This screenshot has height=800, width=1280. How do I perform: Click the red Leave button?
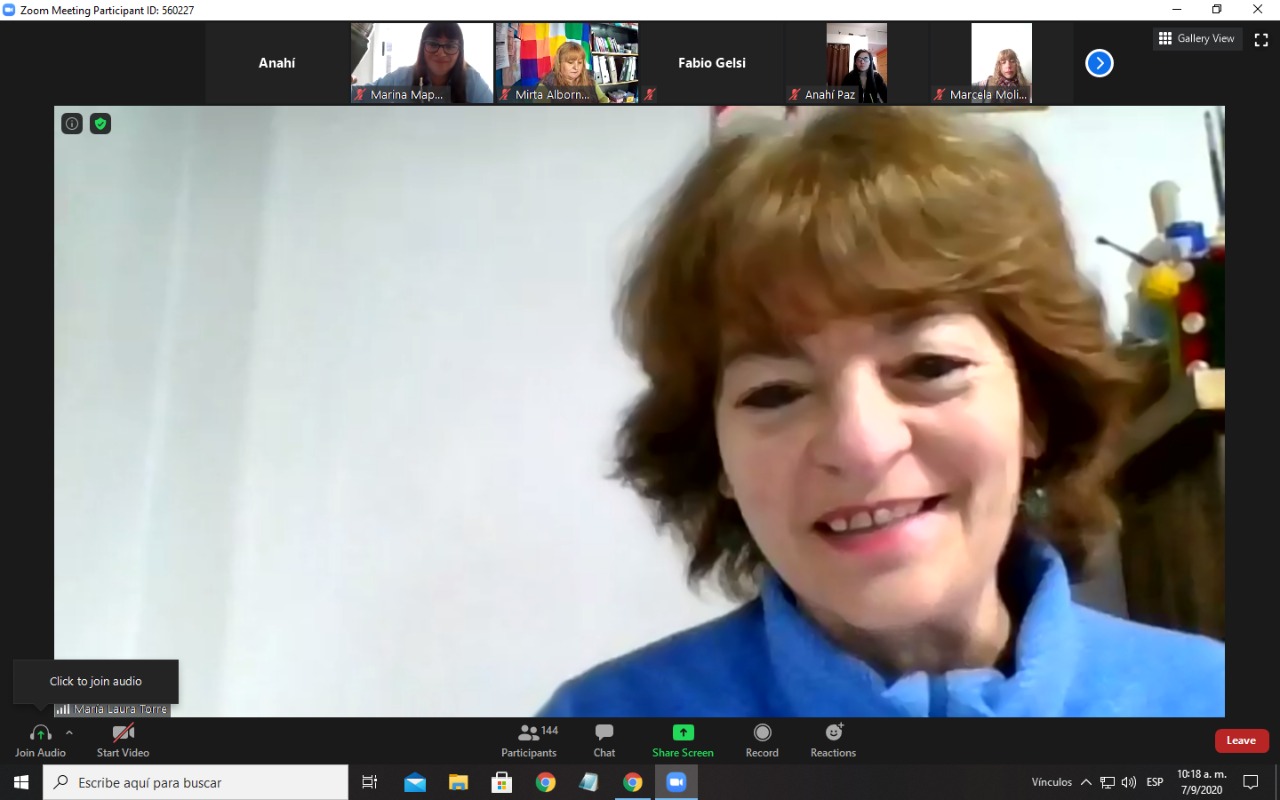1241,740
